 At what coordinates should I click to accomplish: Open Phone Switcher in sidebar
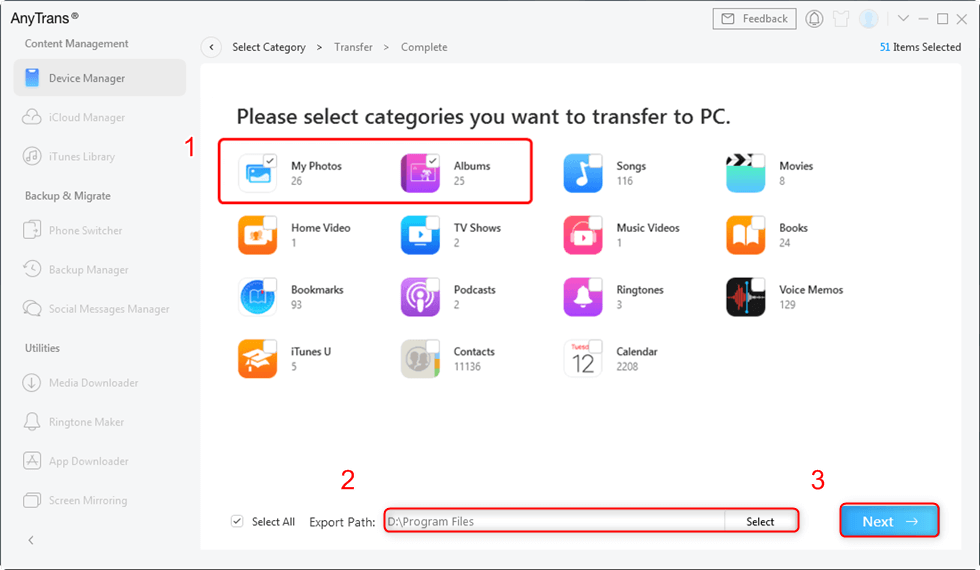[100, 231]
